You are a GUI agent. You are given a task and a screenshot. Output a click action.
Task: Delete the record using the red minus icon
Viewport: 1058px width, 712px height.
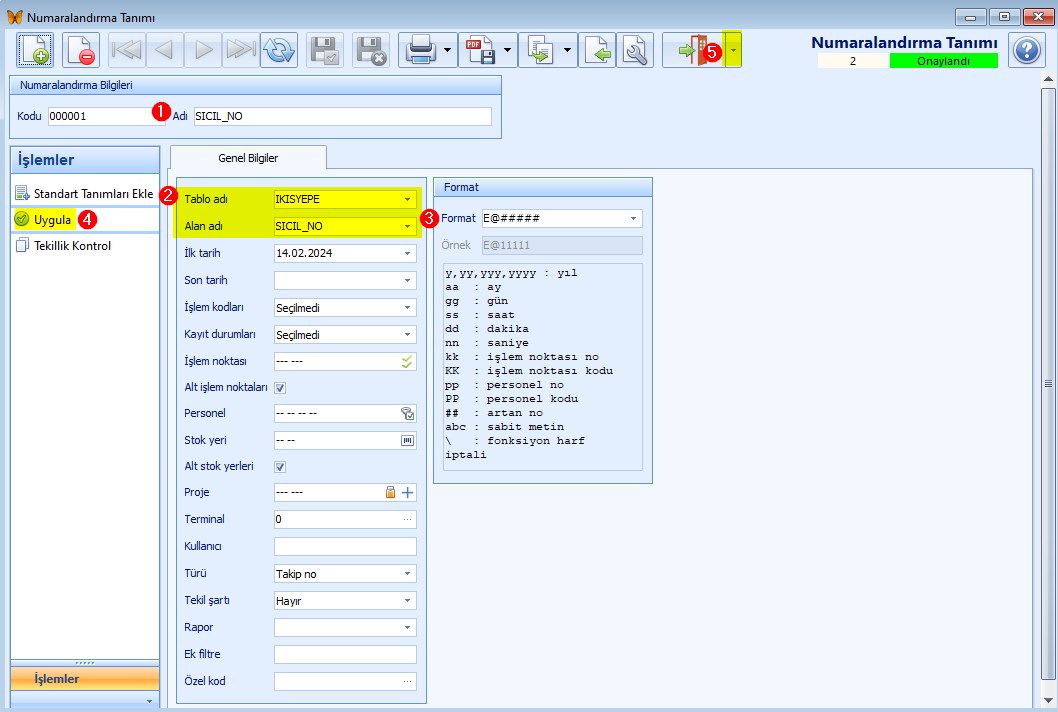pyautogui.click(x=81, y=50)
